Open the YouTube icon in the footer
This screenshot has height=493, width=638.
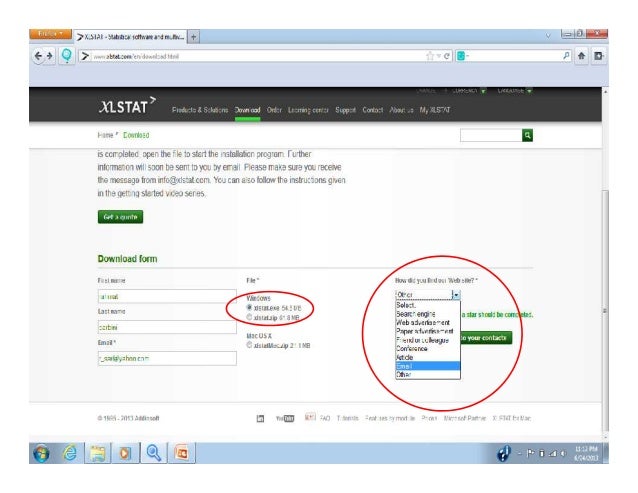pos(285,418)
